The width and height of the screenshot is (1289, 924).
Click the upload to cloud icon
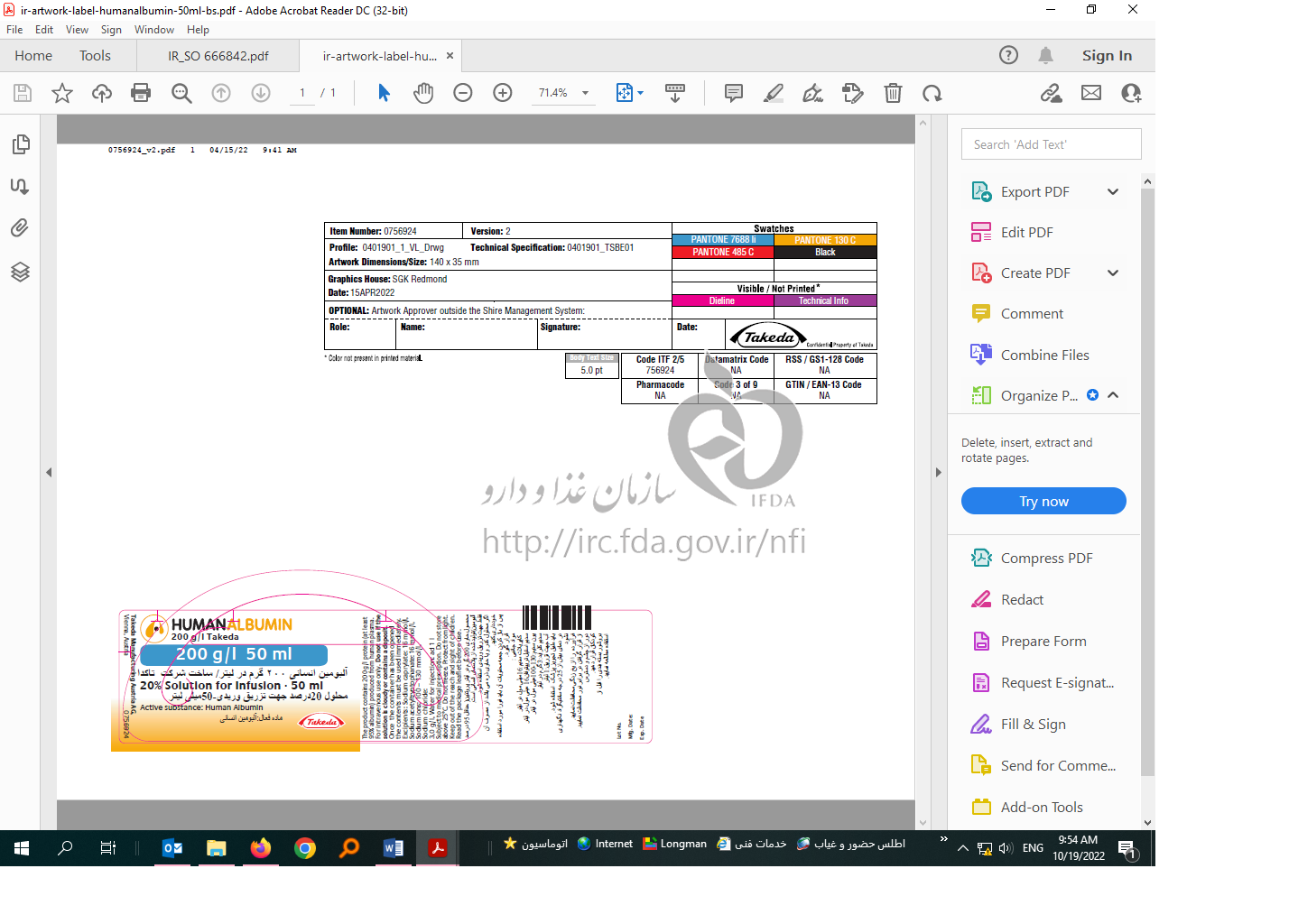102,93
